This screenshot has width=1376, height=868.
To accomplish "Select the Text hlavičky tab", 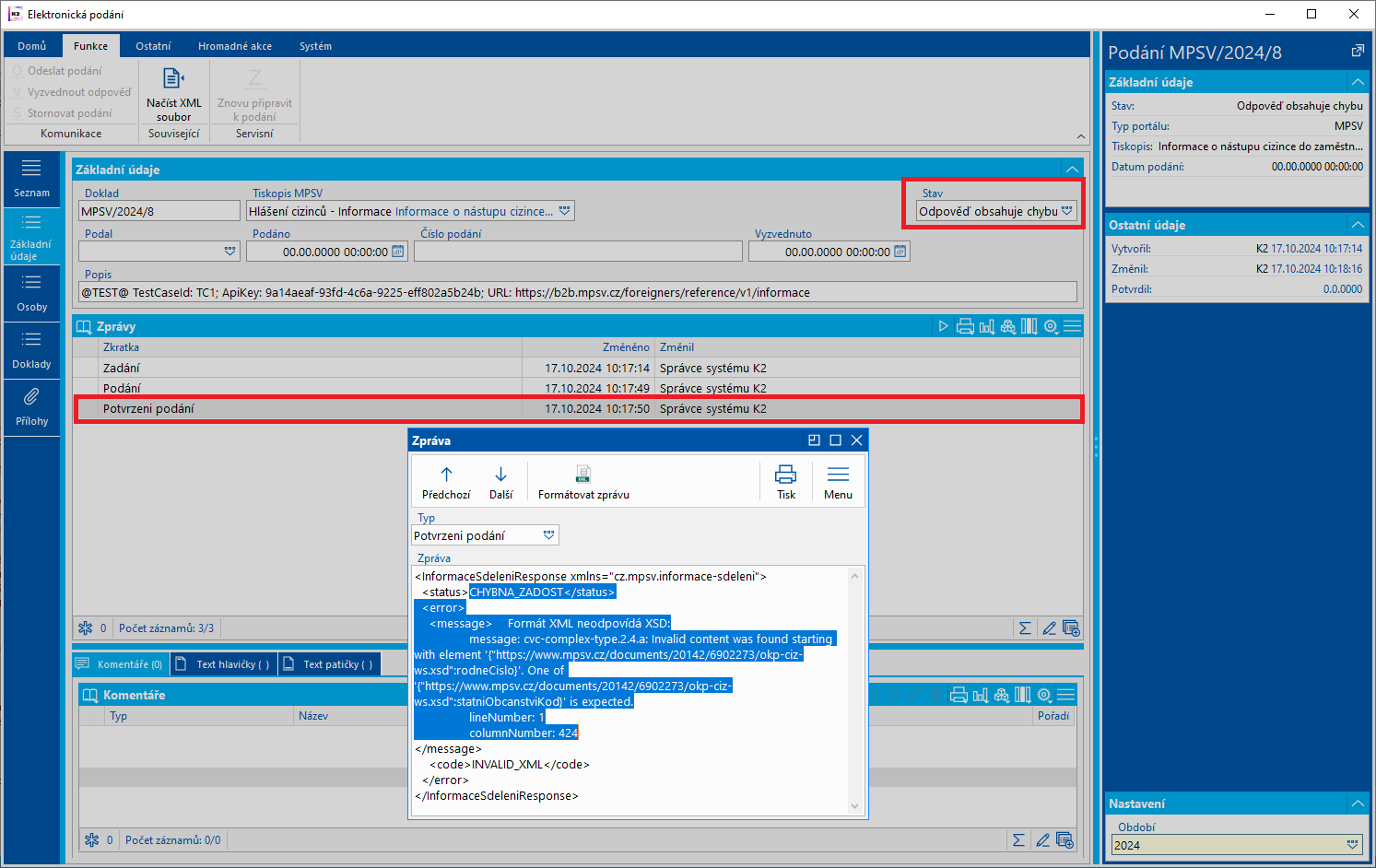I will click(225, 664).
